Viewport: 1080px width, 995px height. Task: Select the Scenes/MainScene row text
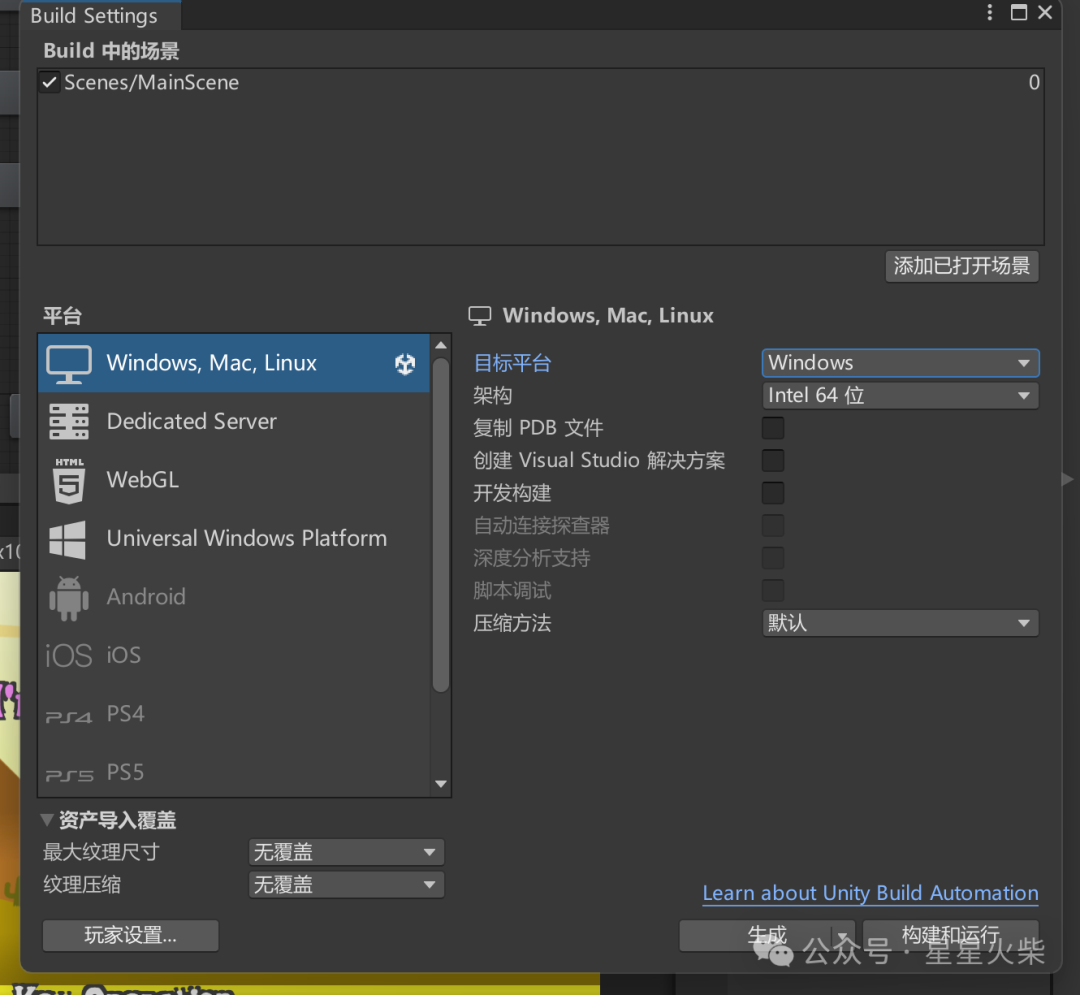pyautogui.click(x=152, y=83)
